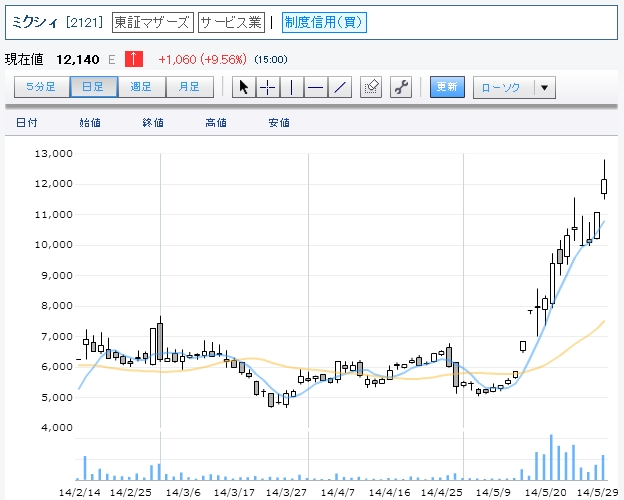The height and width of the screenshot is (500, 624).
Task: Click the 更新 refresh button
Action: click(447, 87)
